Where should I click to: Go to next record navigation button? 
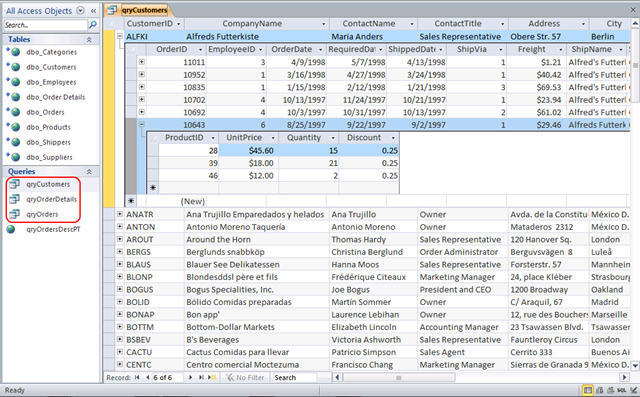[x=190, y=378]
